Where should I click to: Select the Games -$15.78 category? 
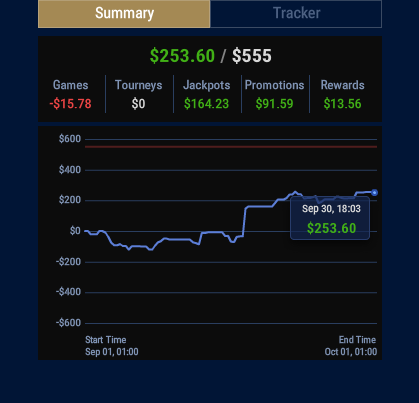(x=71, y=94)
